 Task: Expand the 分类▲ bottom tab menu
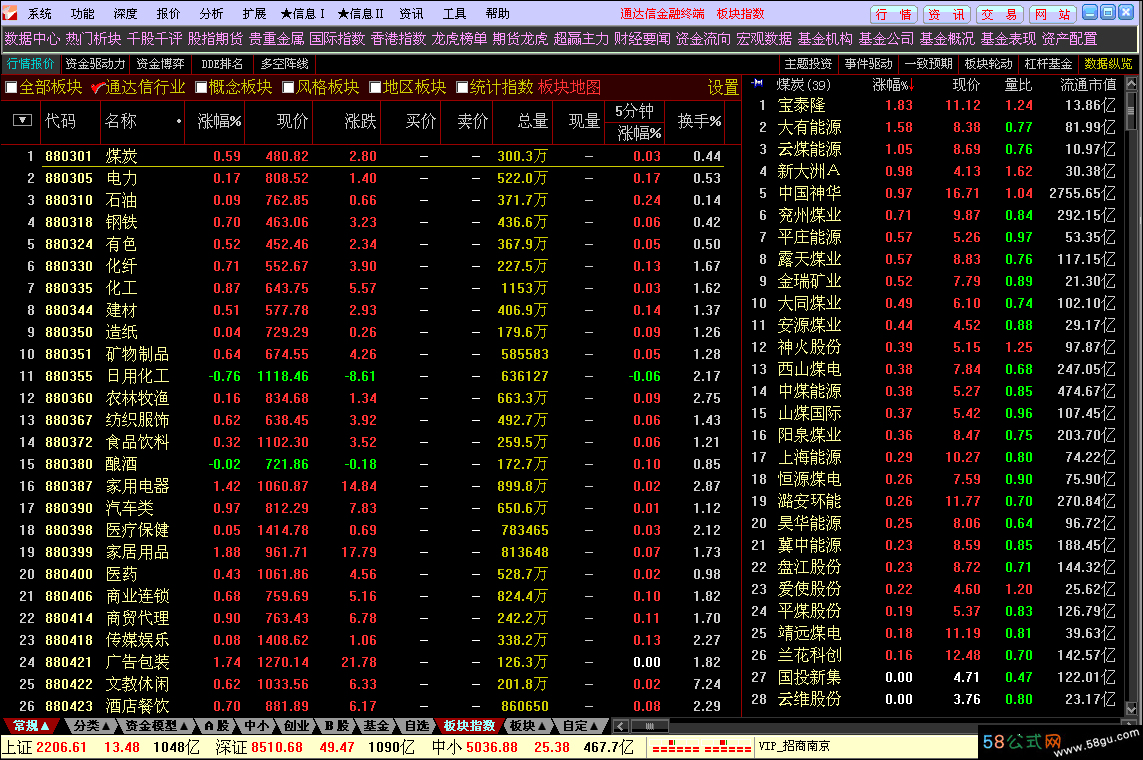91,726
